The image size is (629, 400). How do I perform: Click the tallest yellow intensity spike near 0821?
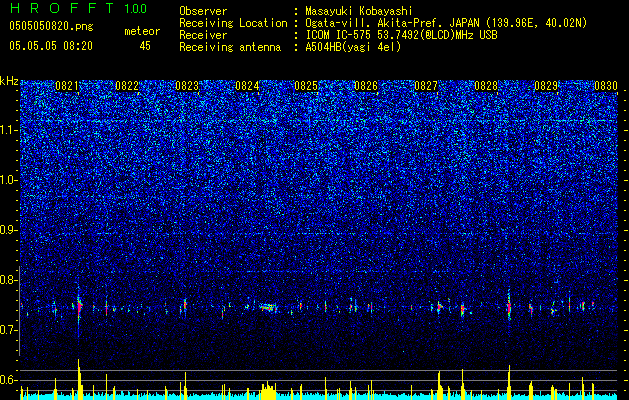point(79,379)
